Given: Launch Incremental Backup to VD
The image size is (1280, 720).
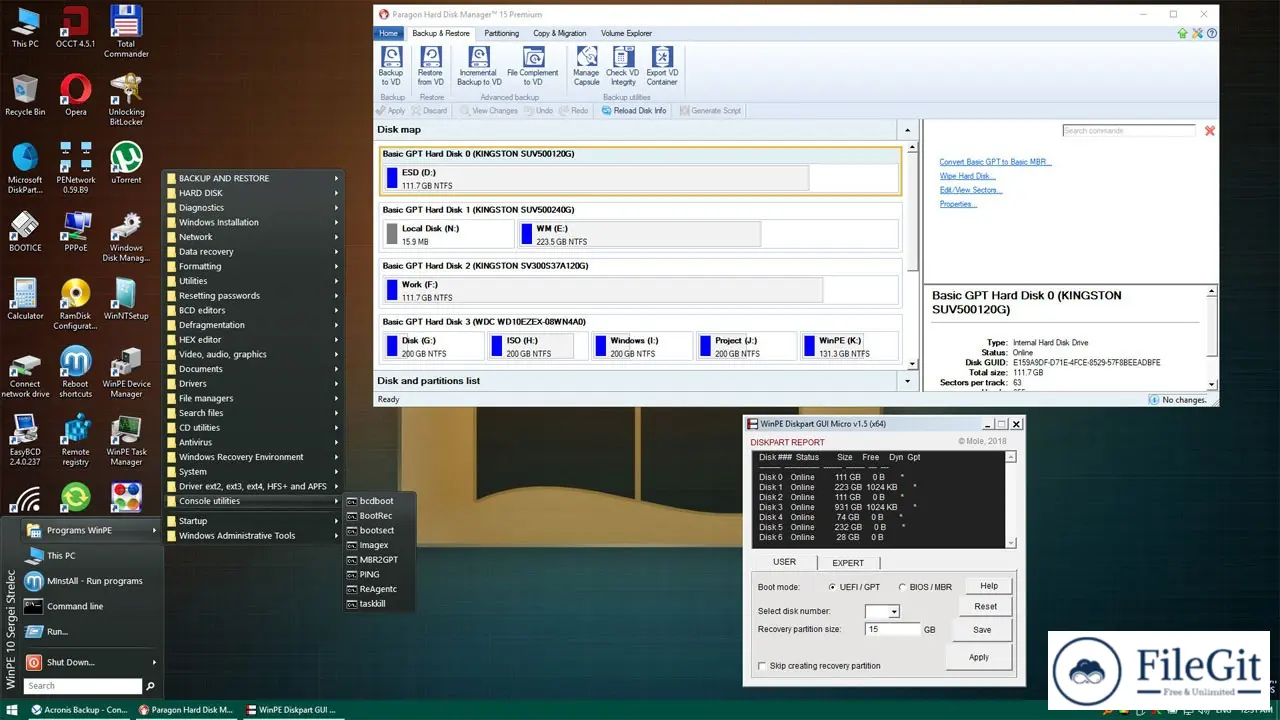Looking at the screenshot, I should 478,66.
